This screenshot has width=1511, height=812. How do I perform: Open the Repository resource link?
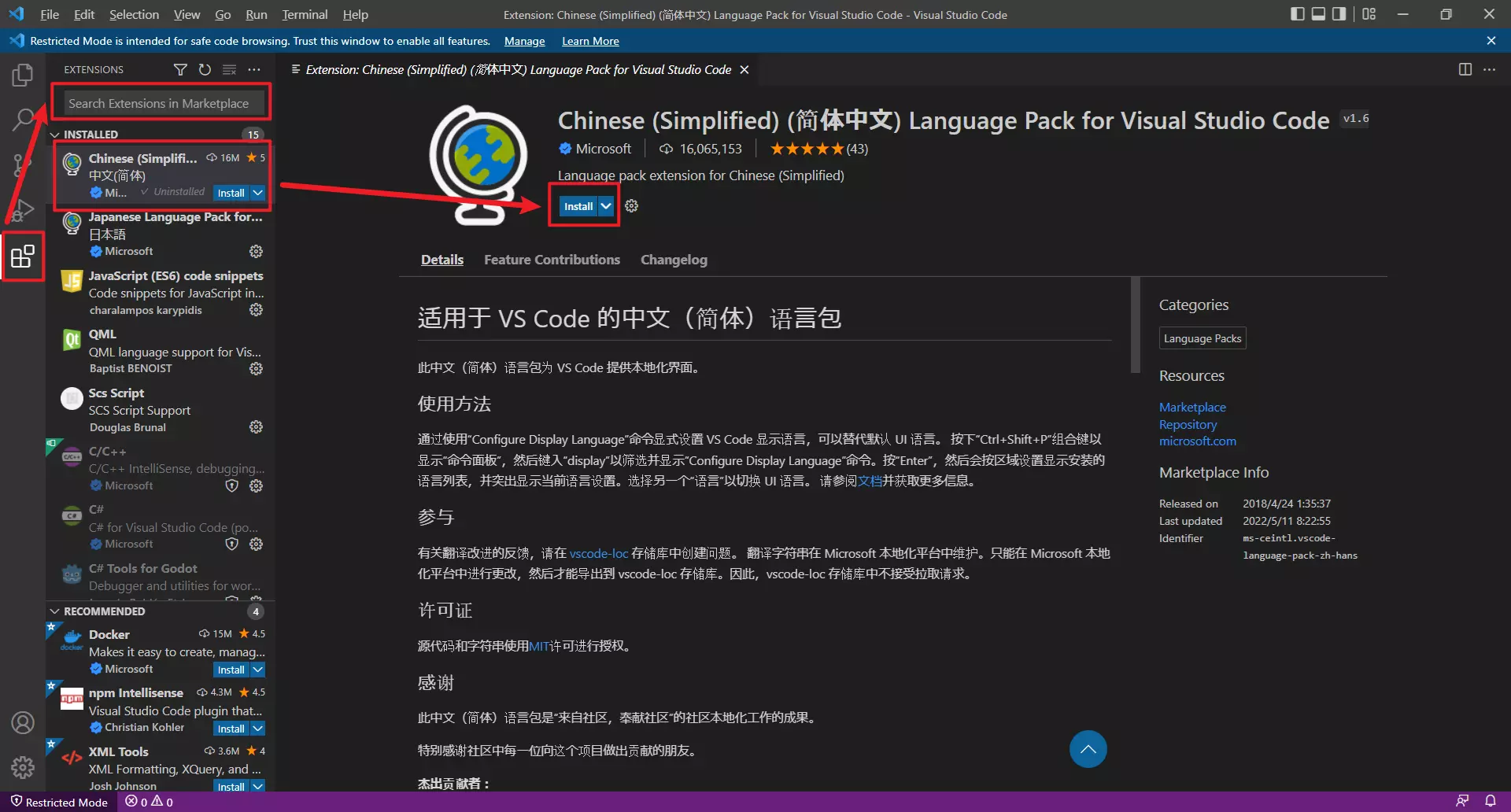tap(1188, 424)
